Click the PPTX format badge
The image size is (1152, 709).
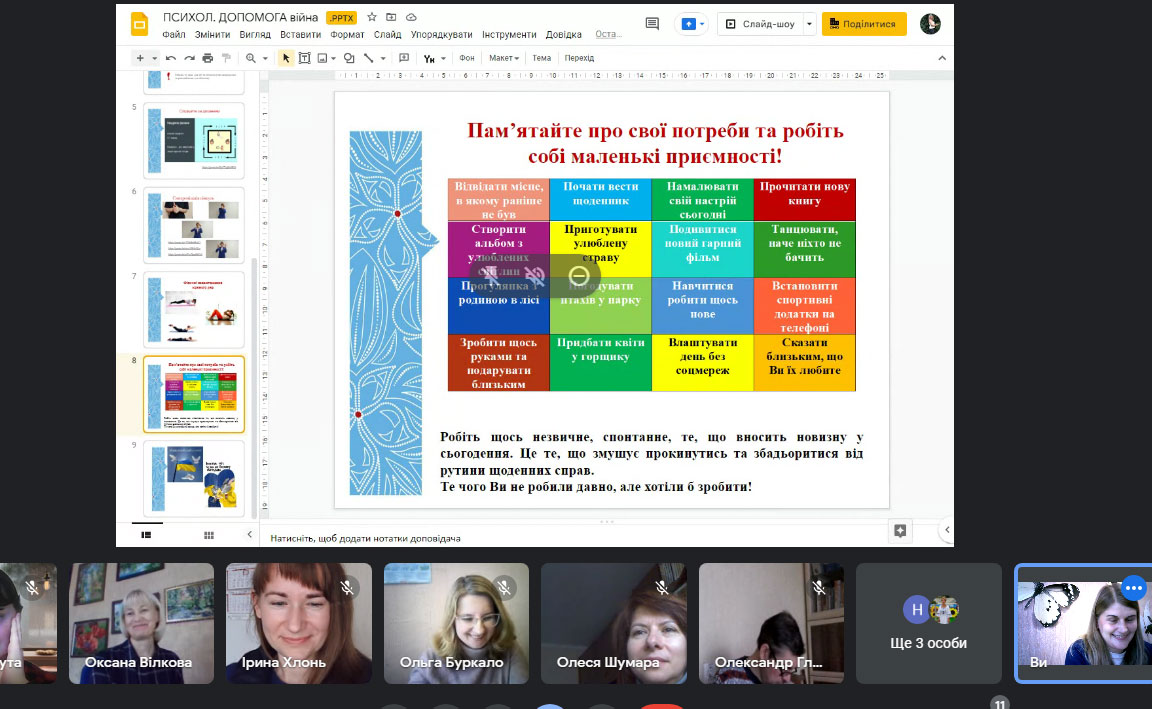[342, 18]
